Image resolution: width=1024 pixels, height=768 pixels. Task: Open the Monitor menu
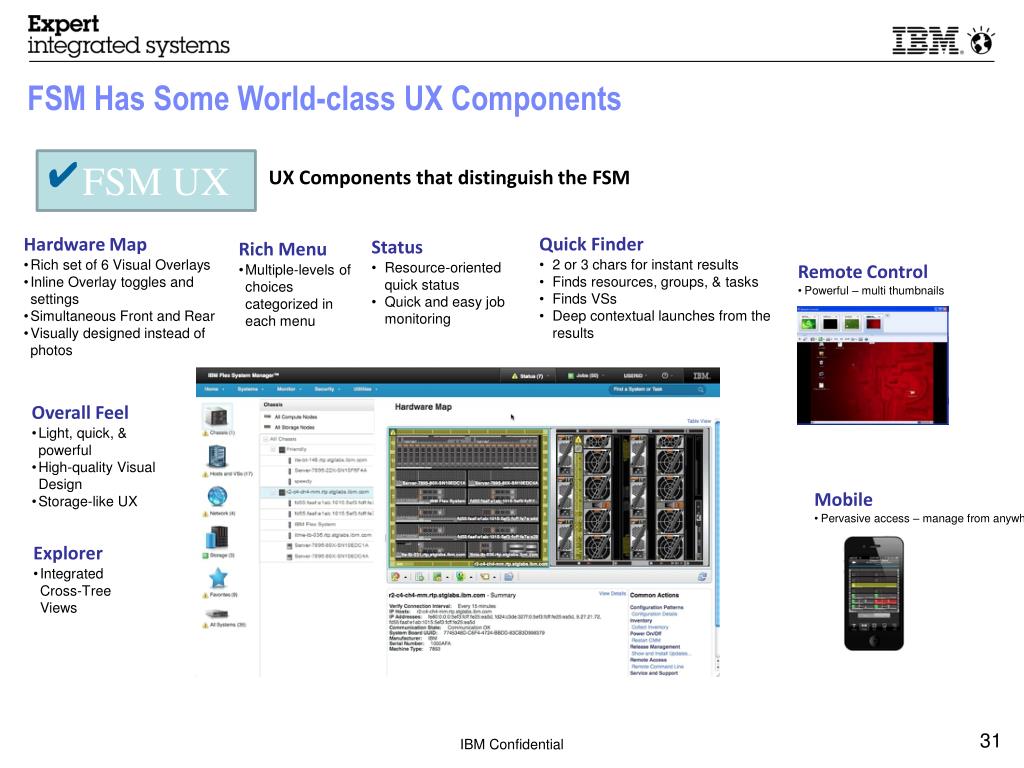pos(289,389)
